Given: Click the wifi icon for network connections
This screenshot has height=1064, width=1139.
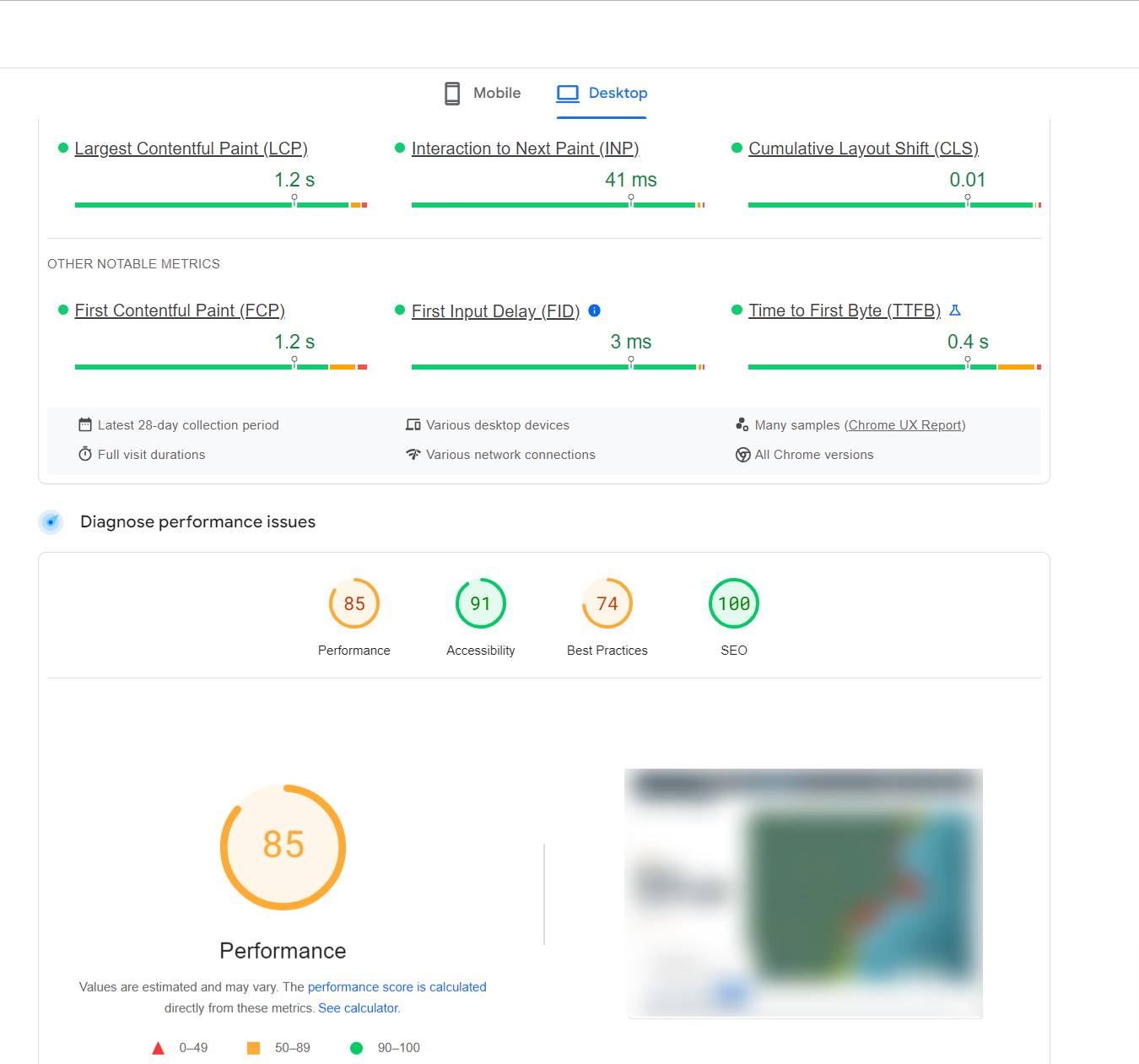Looking at the screenshot, I should pos(413,454).
